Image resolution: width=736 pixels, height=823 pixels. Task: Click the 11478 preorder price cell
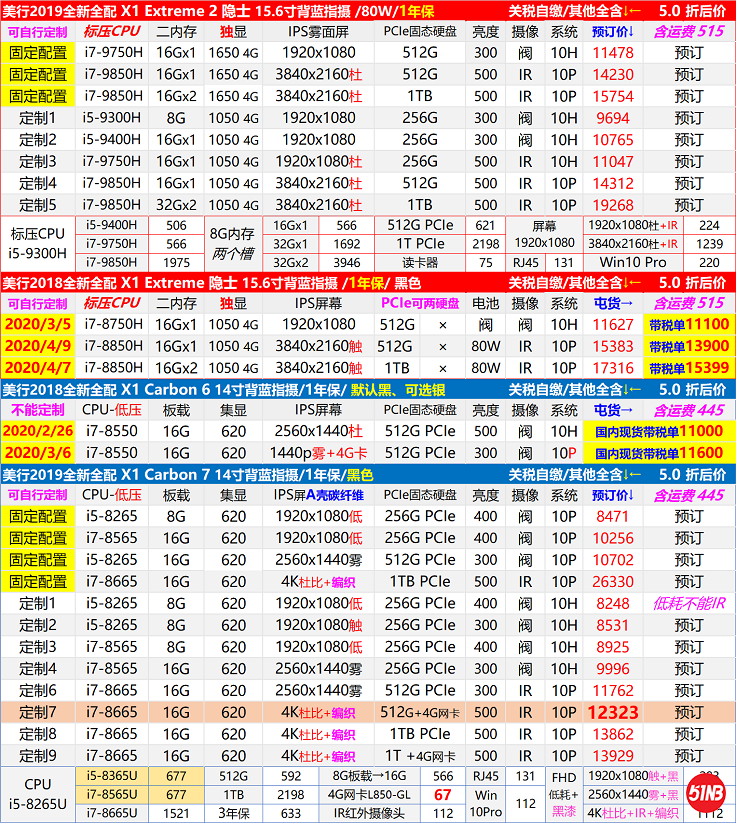(613, 53)
